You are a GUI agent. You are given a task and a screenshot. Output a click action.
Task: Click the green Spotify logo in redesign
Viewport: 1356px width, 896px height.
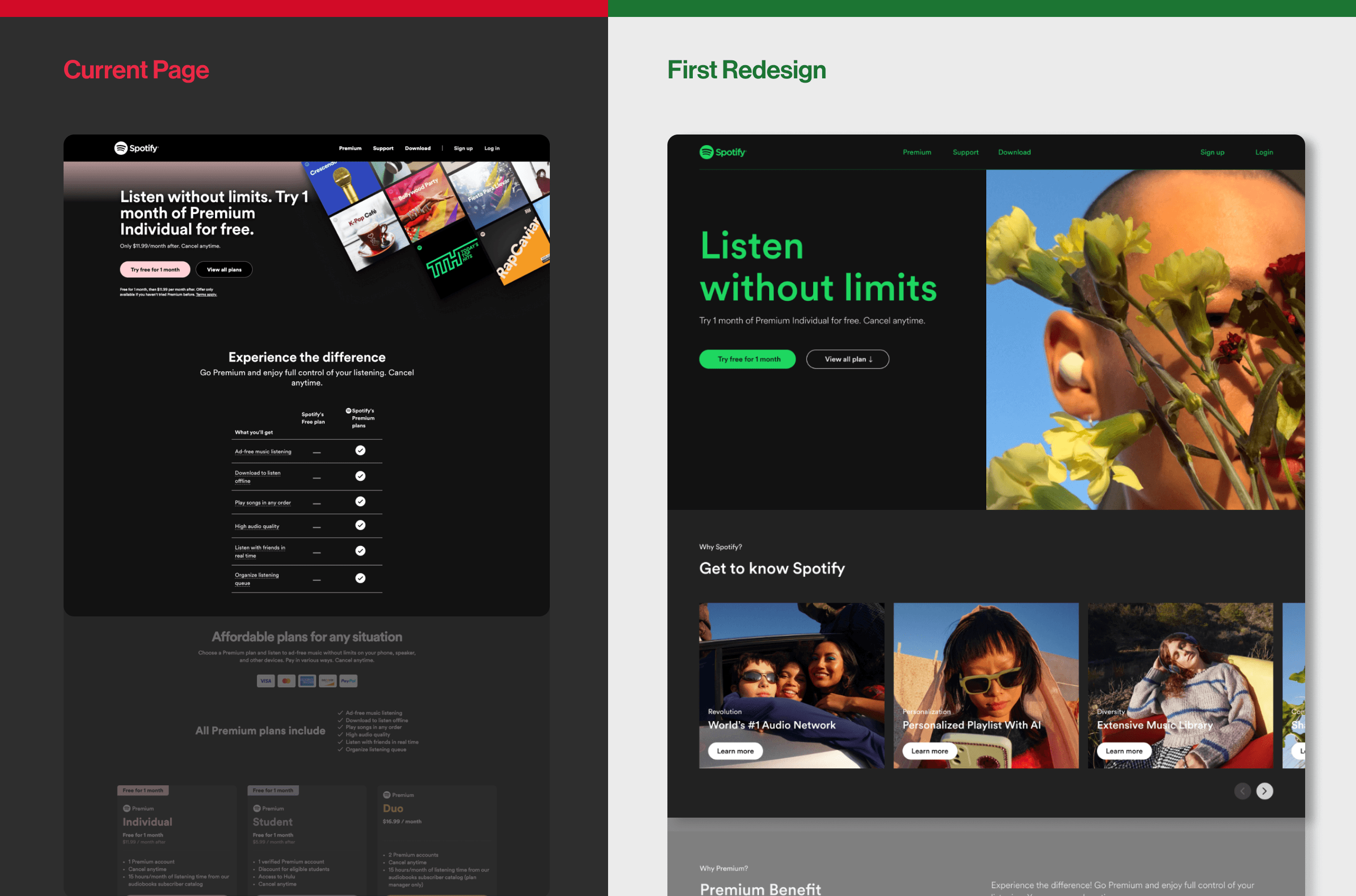[722, 152]
